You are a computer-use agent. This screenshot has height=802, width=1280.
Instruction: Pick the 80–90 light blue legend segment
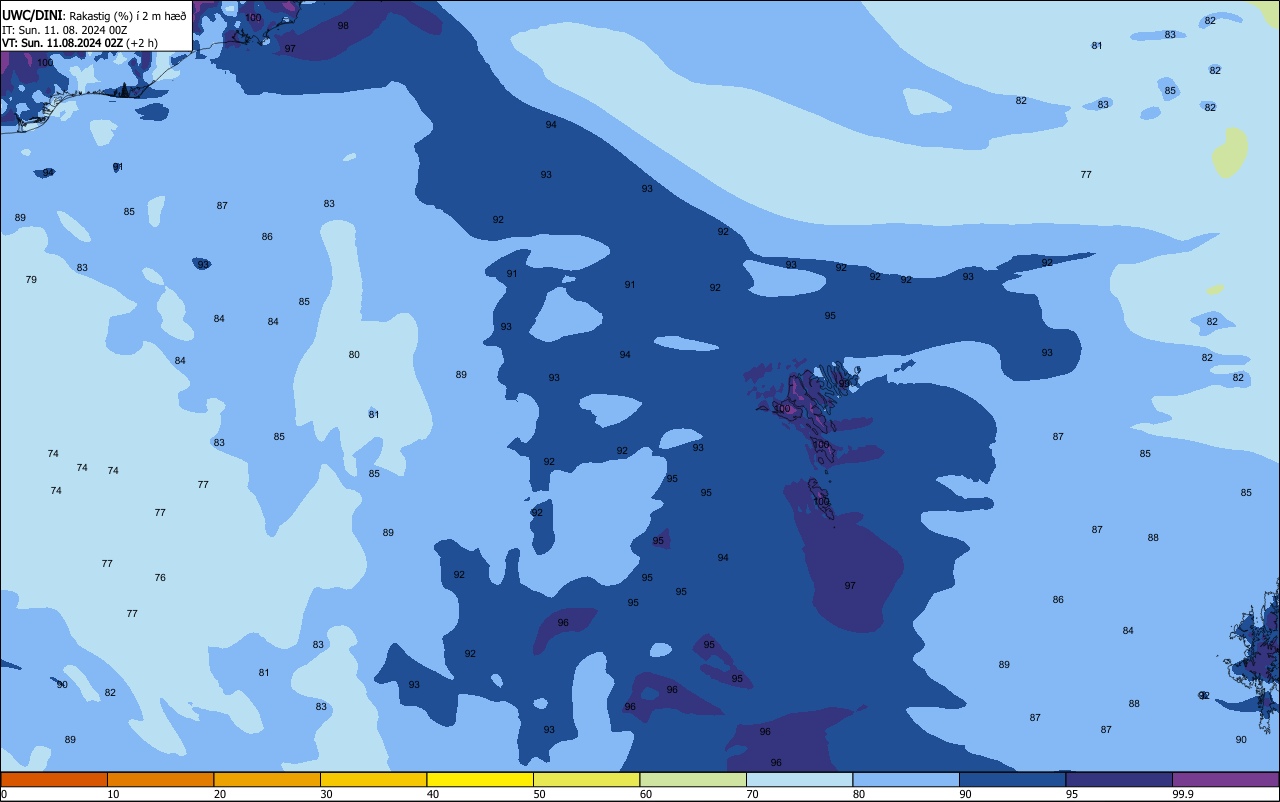coord(906,779)
